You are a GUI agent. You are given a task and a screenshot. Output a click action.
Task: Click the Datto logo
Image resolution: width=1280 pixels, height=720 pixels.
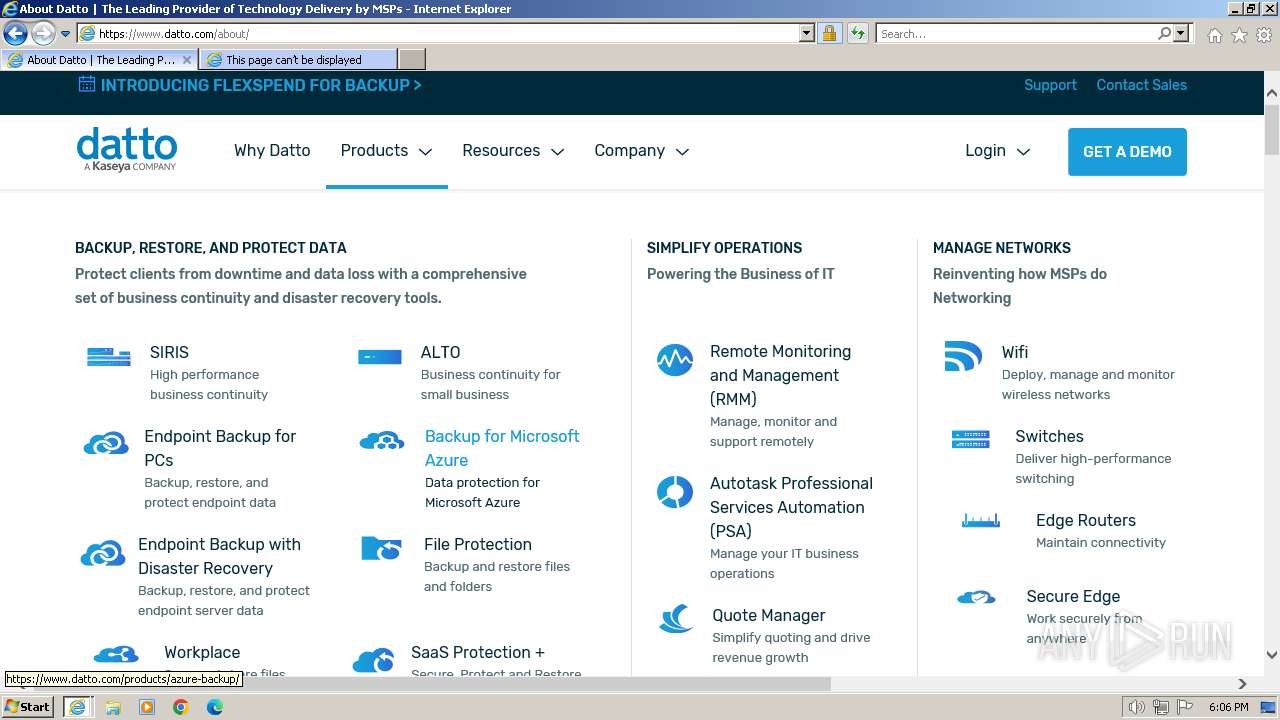point(127,149)
